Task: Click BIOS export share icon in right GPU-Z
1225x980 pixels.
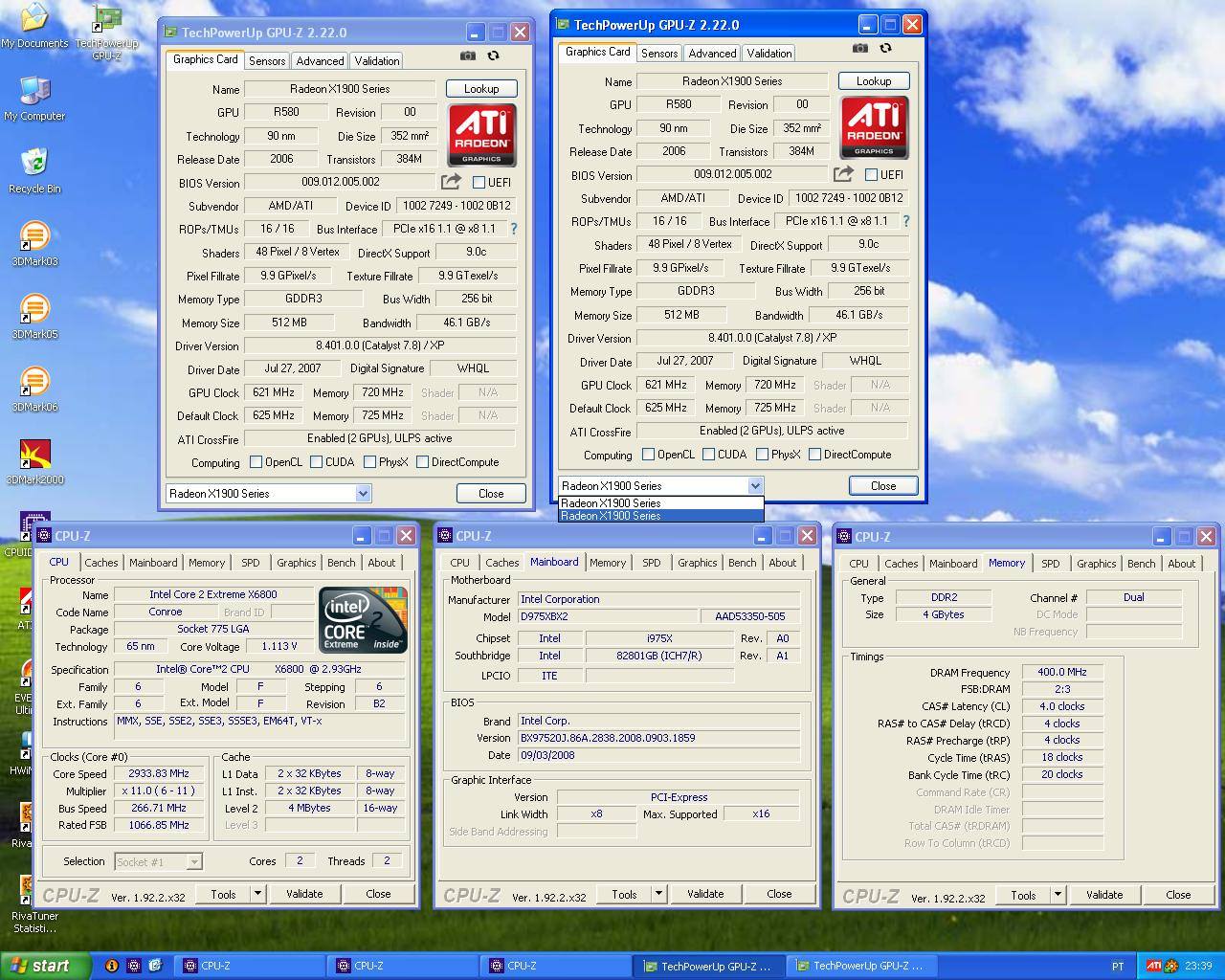Action: click(x=843, y=174)
